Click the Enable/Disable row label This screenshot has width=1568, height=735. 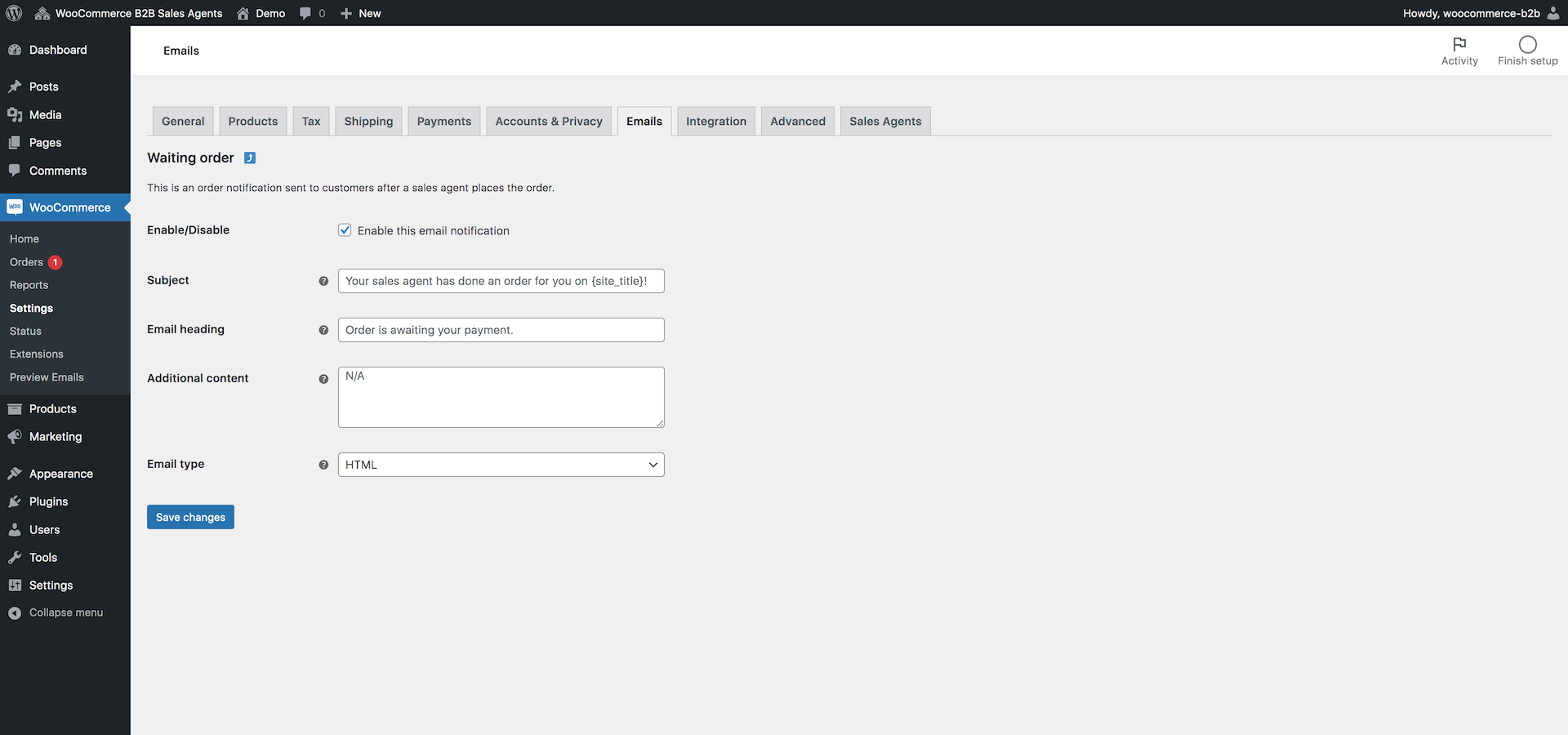189,230
